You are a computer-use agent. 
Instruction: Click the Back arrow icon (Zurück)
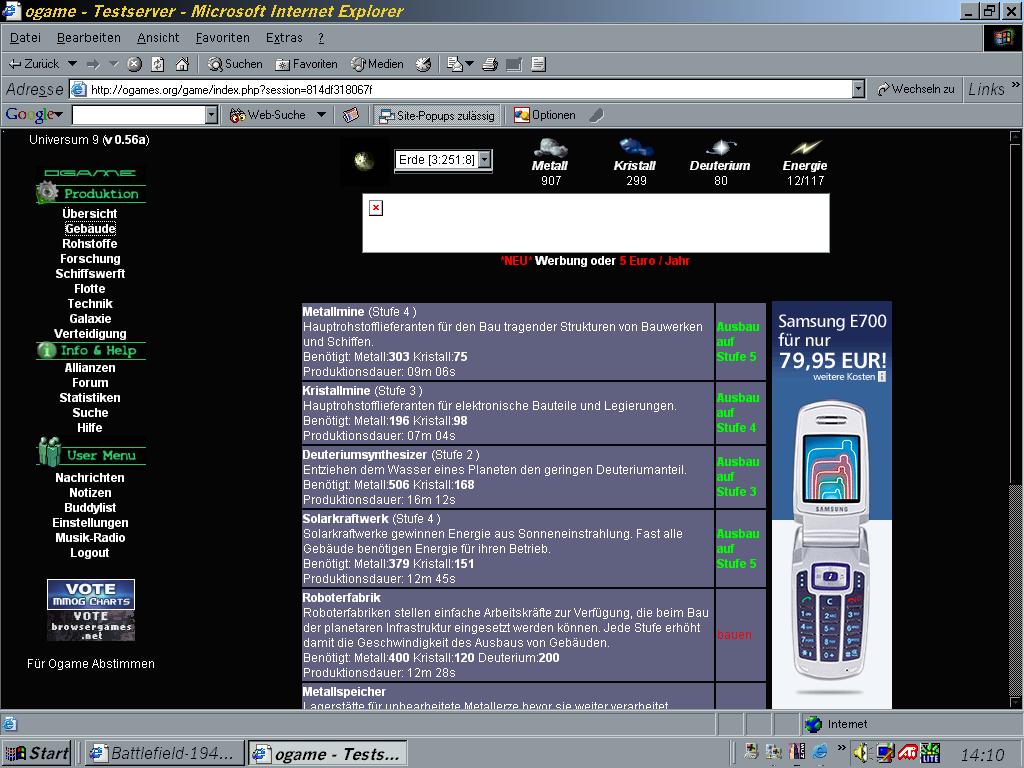(x=14, y=64)
